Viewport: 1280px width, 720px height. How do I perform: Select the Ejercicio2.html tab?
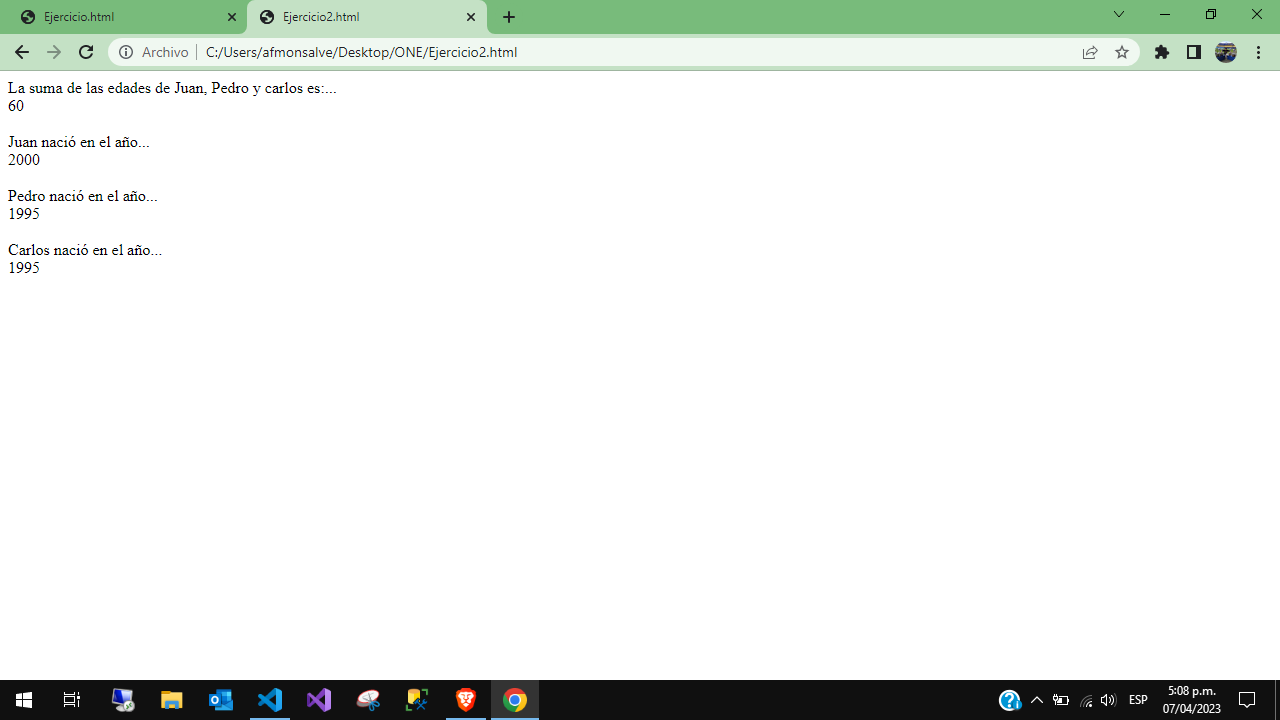point(367,17)
